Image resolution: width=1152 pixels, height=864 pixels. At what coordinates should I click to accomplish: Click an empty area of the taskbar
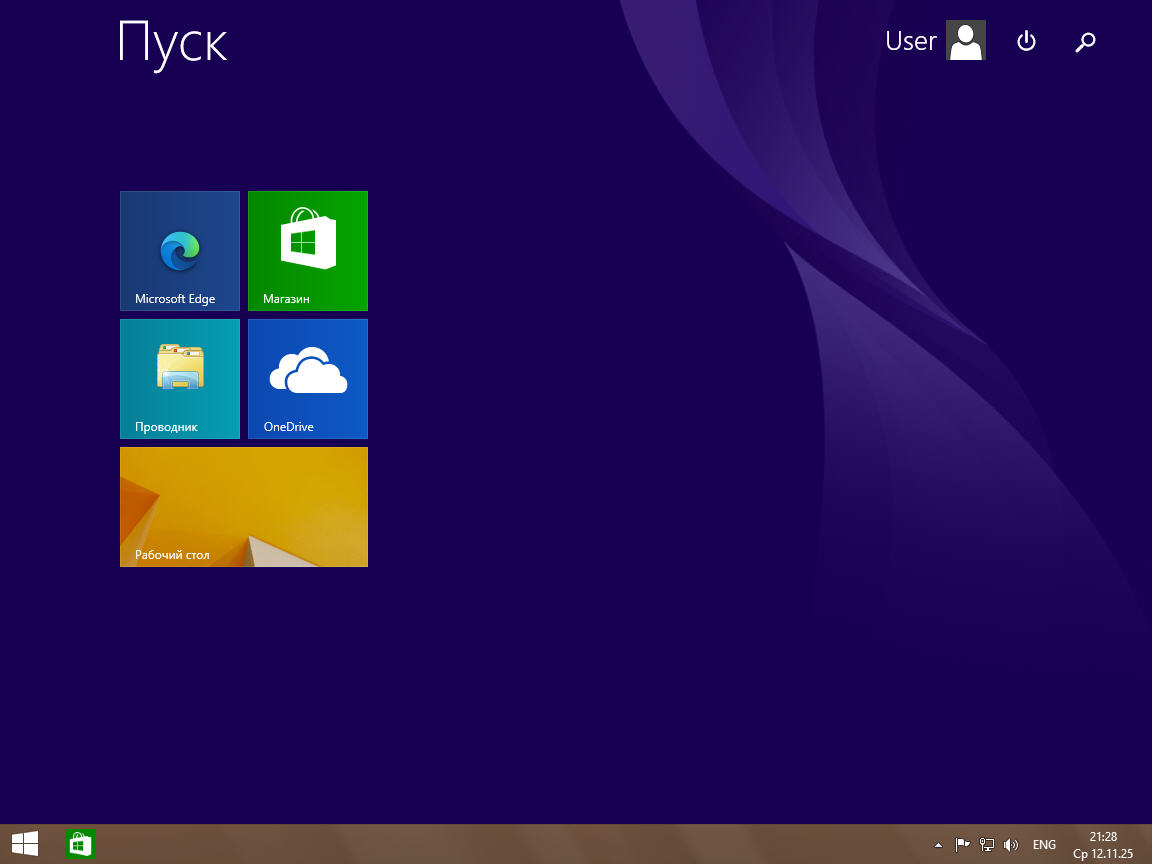500,845
